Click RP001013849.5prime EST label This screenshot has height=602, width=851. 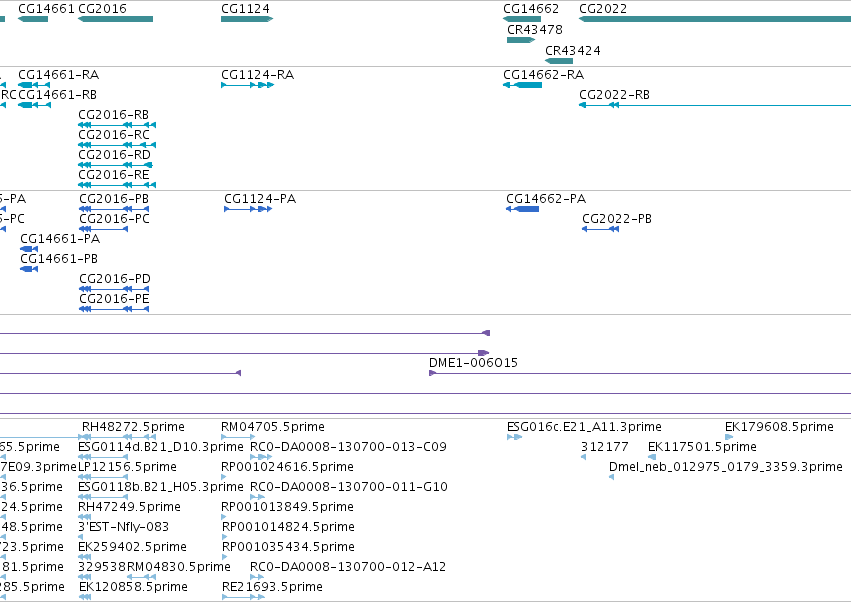pos(287,507)
